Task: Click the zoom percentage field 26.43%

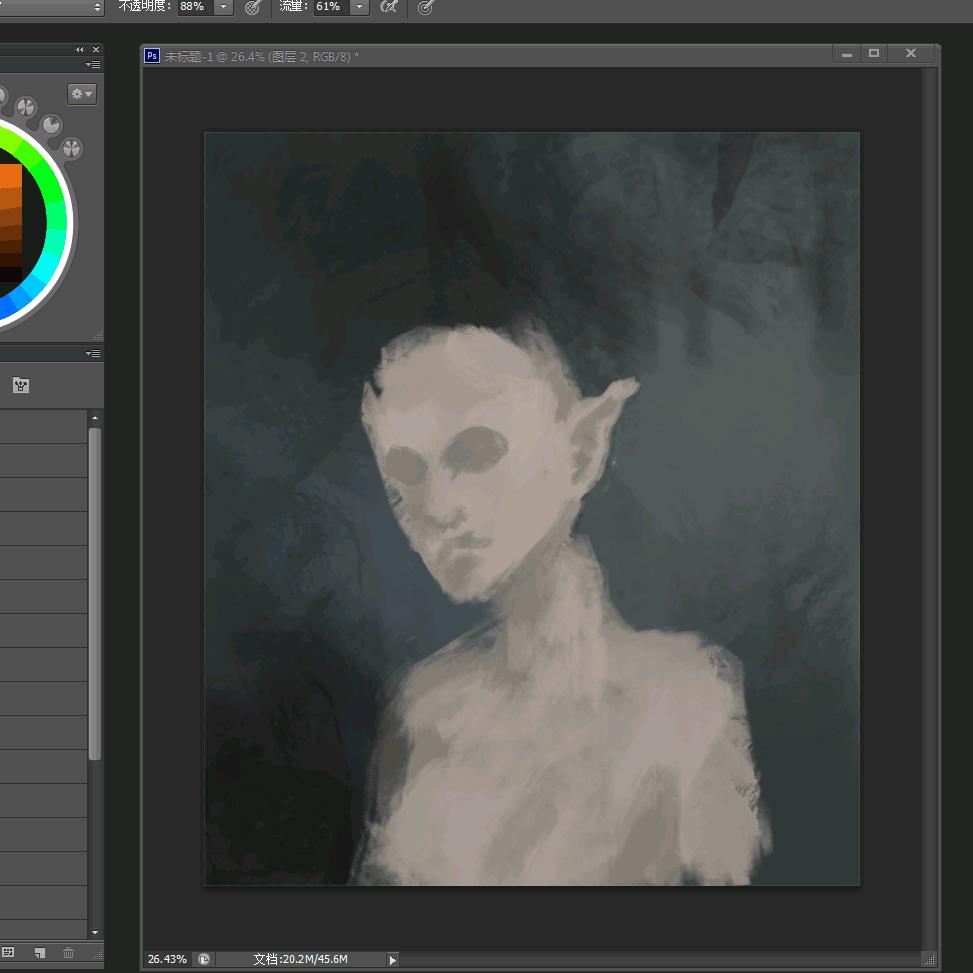Action: point(167,959)
